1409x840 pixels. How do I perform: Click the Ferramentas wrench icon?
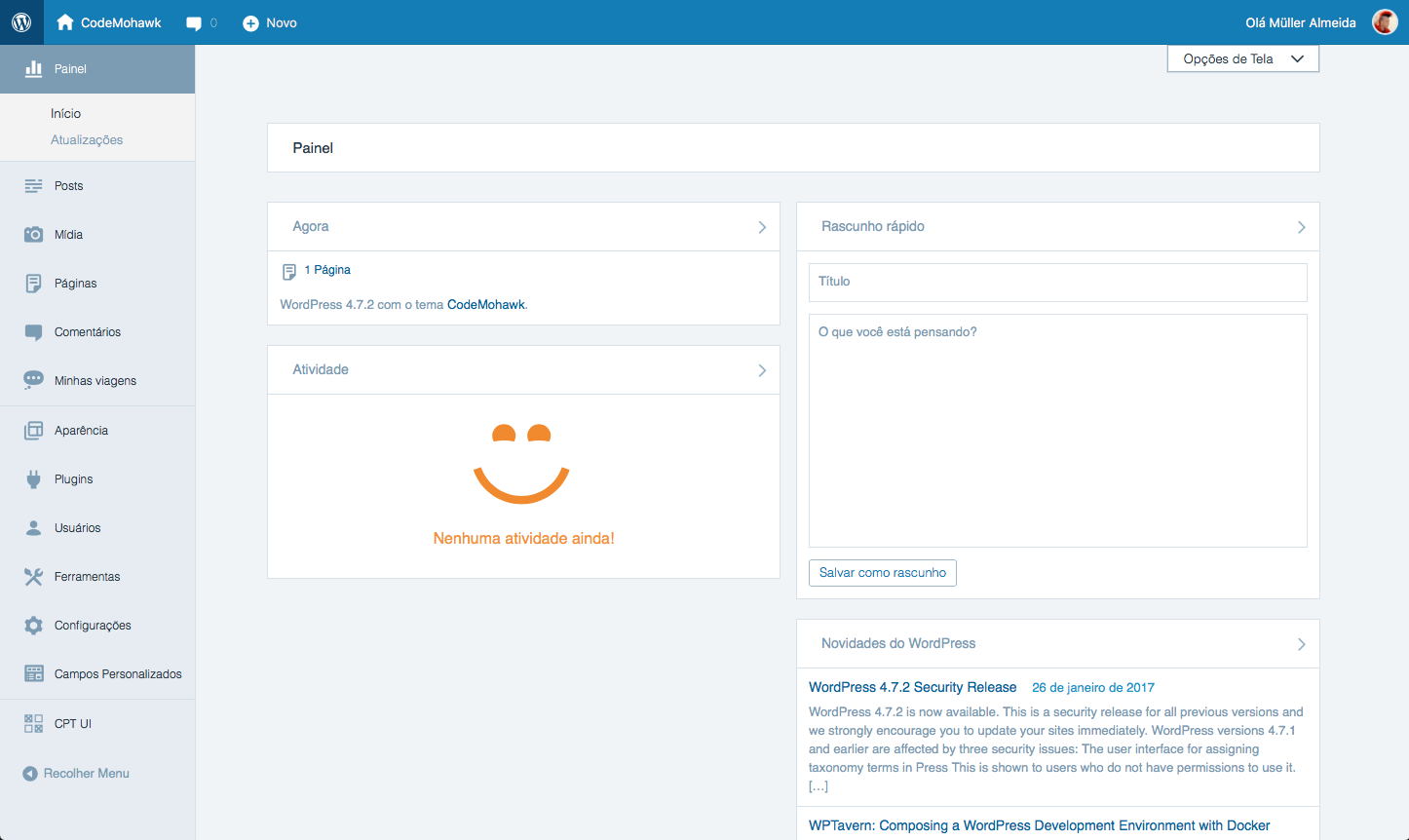click(x=33, y=577)
